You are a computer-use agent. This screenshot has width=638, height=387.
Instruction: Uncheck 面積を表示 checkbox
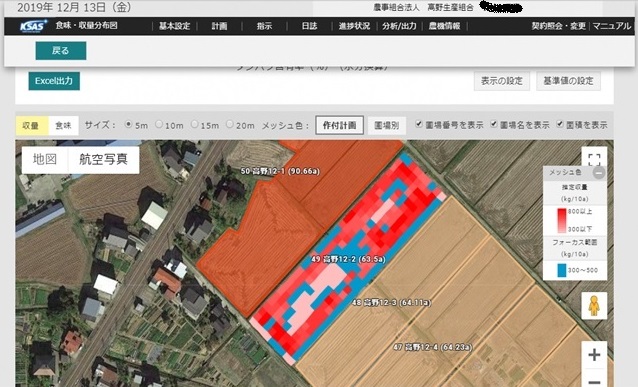(x=560, y=124)
